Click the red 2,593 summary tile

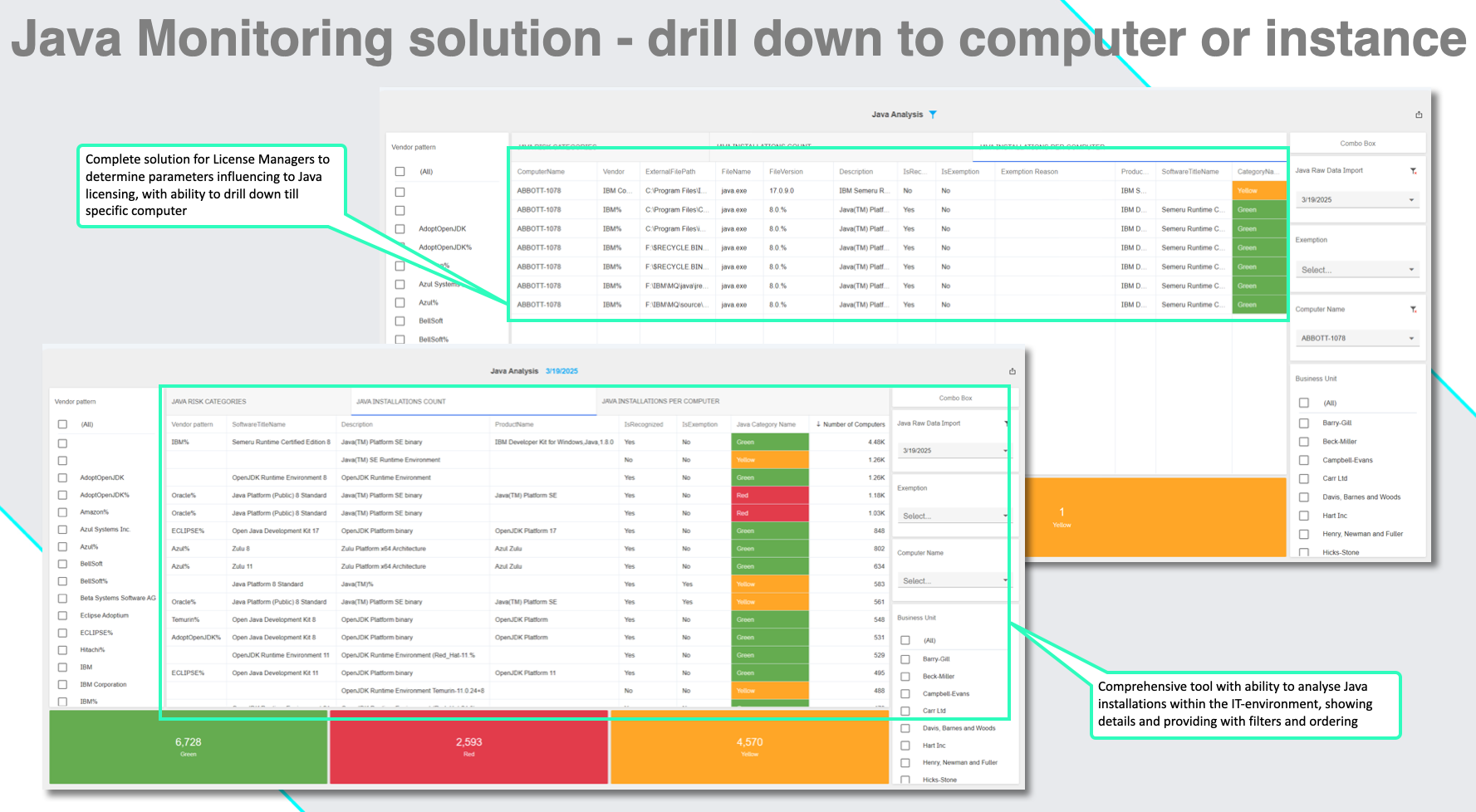pyautogui.click(x=468, y=746)
